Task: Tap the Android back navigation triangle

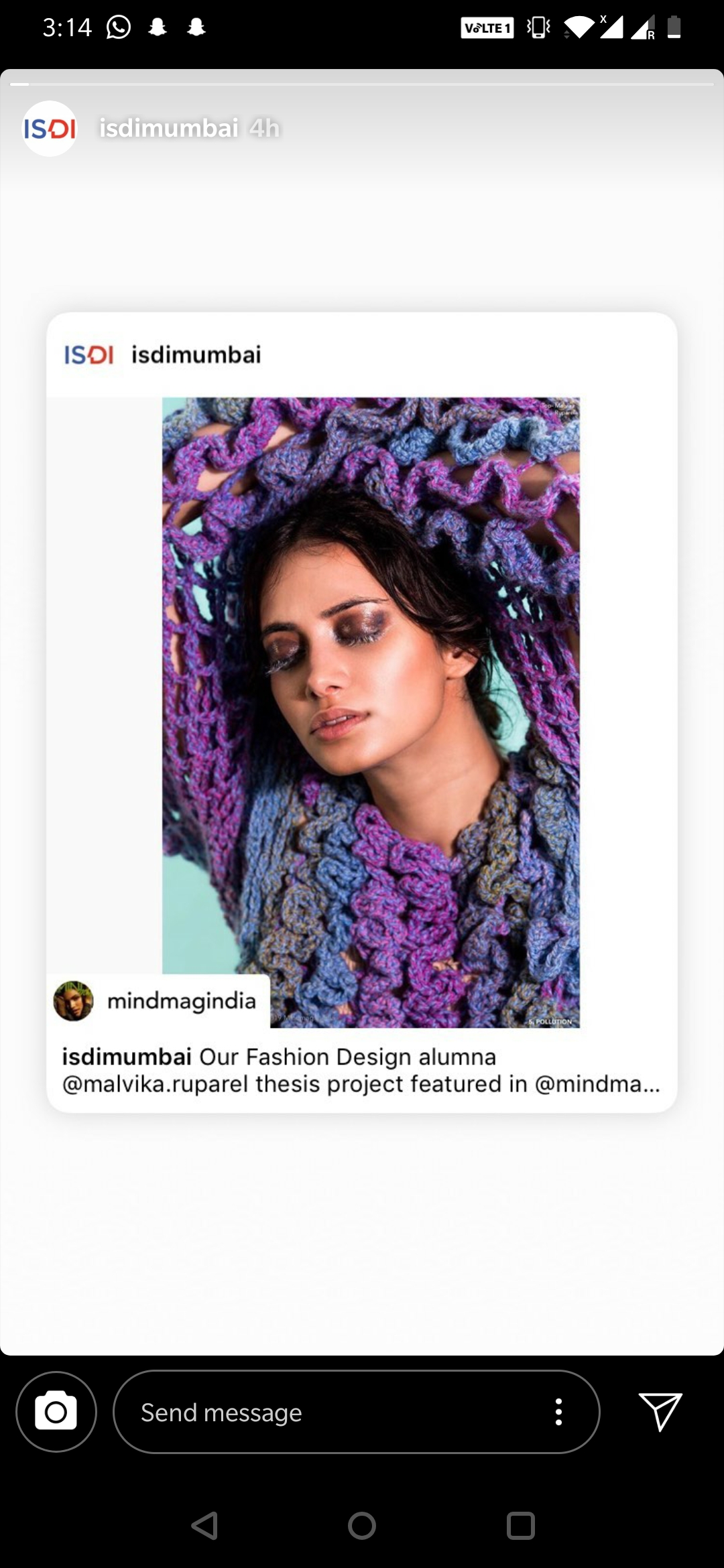Action: pyautogui.click(x=205, y=1526)
